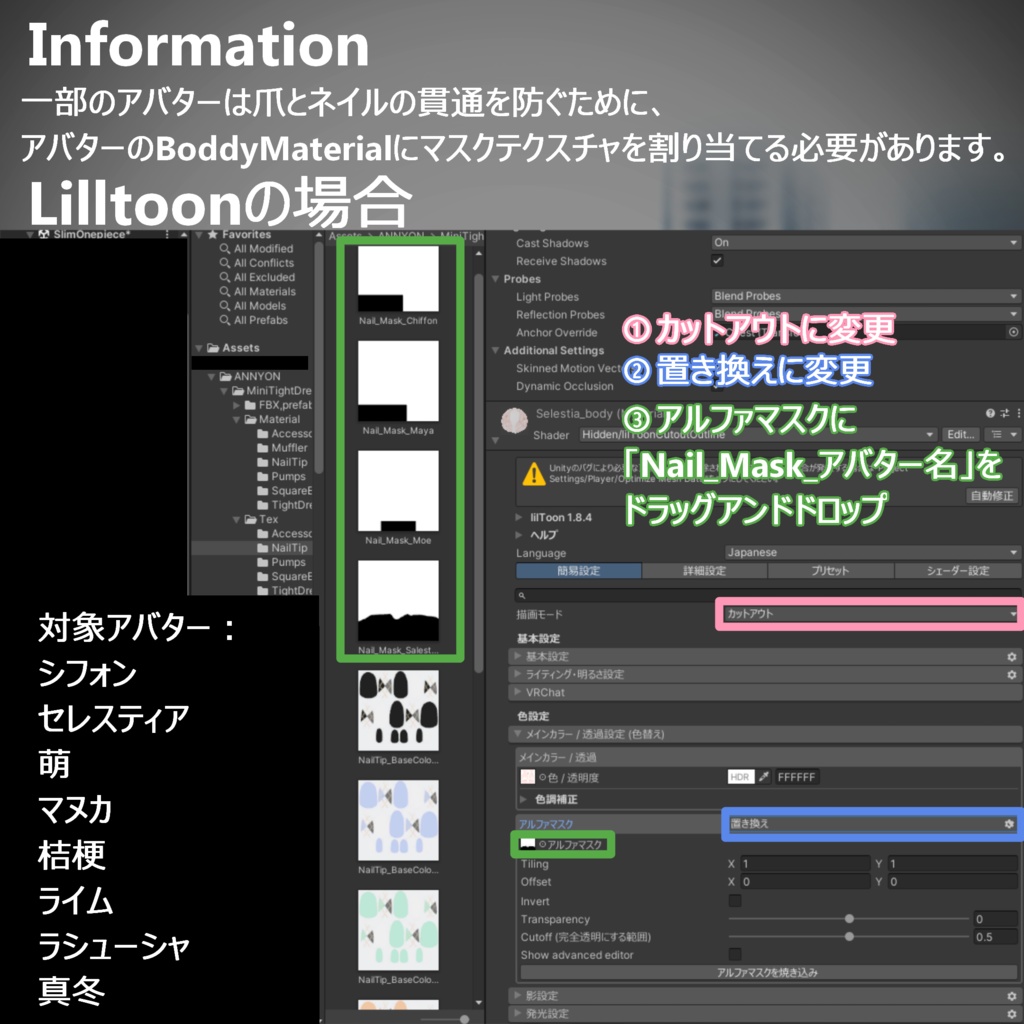Click the Edit... shader button
Screen dimensions: 1024x1024
tap(961, 434)
